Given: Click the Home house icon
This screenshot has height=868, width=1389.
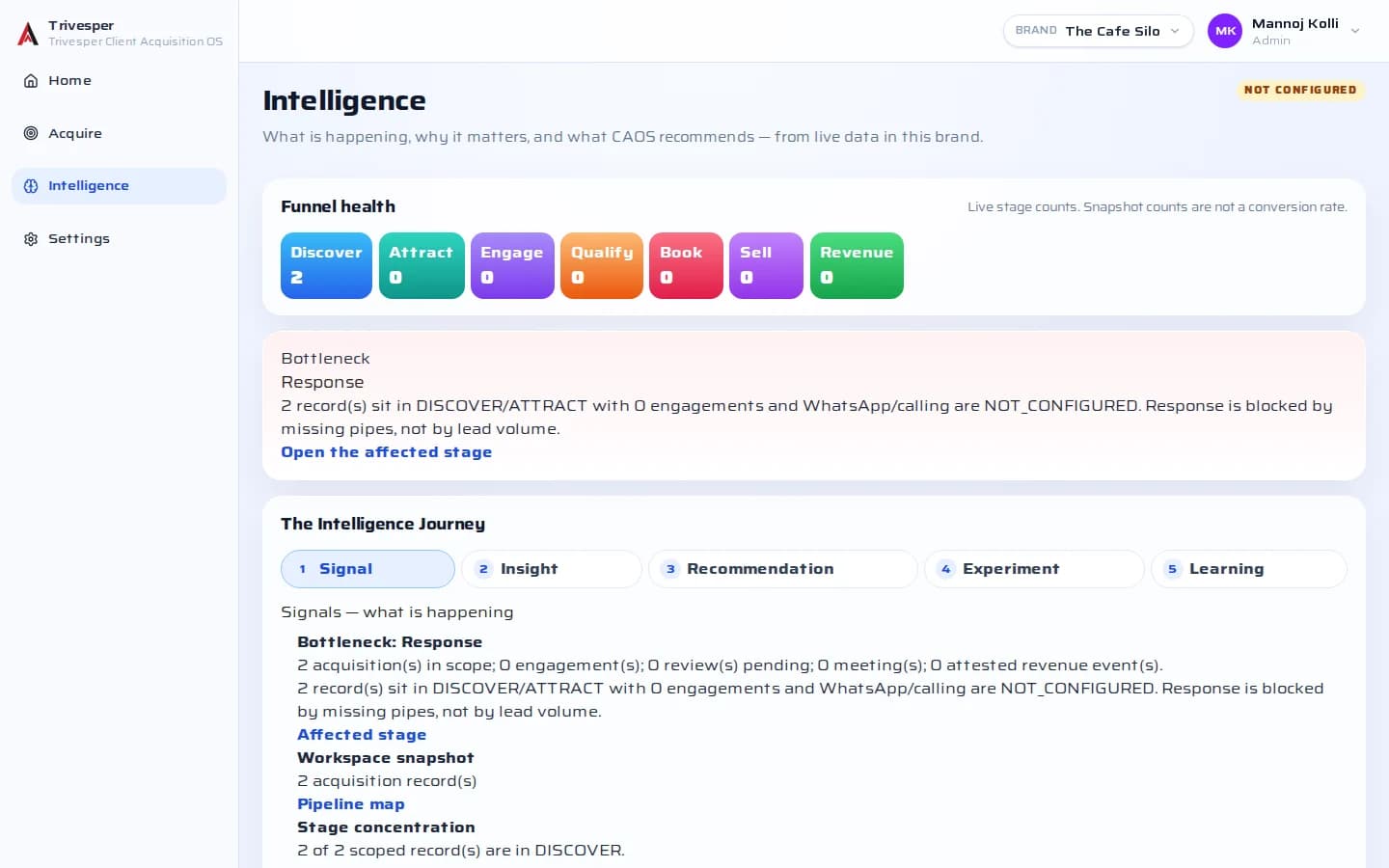Looking at the screenshot, I should click(x=31, y=81).
